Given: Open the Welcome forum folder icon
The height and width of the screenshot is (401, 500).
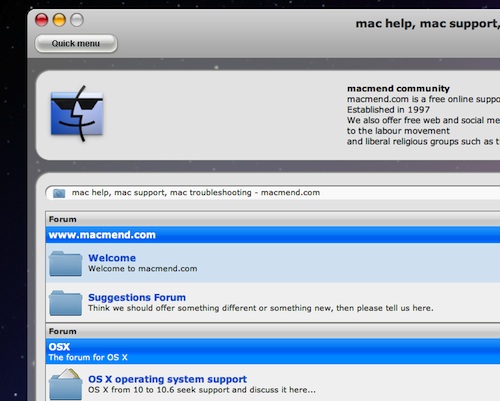Looking at the screenshot, I should pos(66,263).
